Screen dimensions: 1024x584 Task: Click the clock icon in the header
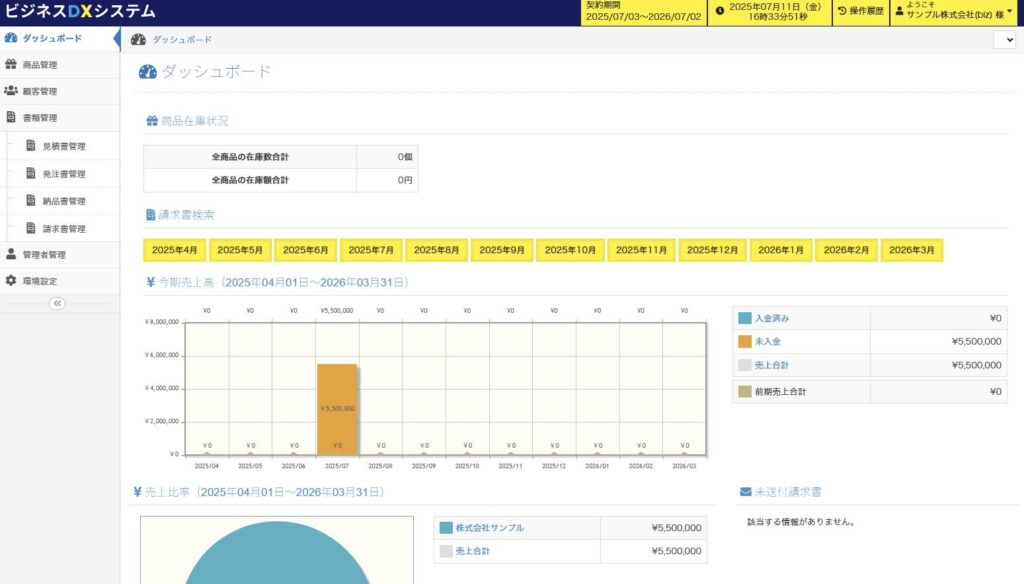[720, 11]
